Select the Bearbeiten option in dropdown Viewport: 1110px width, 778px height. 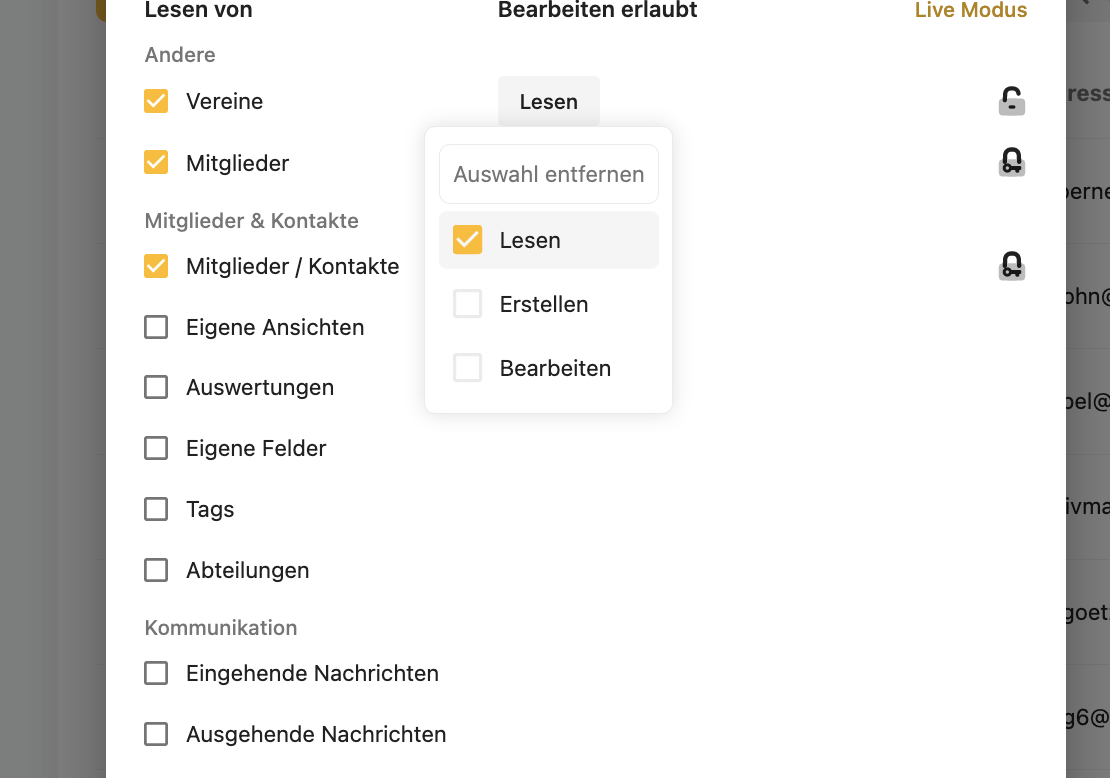pos(468,368)
